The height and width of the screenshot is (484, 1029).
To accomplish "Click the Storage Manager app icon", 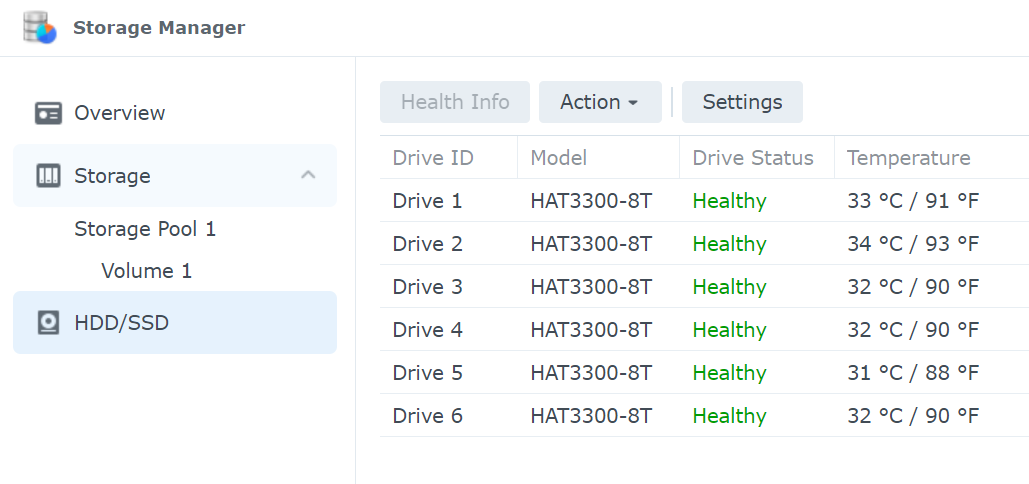I will [39, 28].
